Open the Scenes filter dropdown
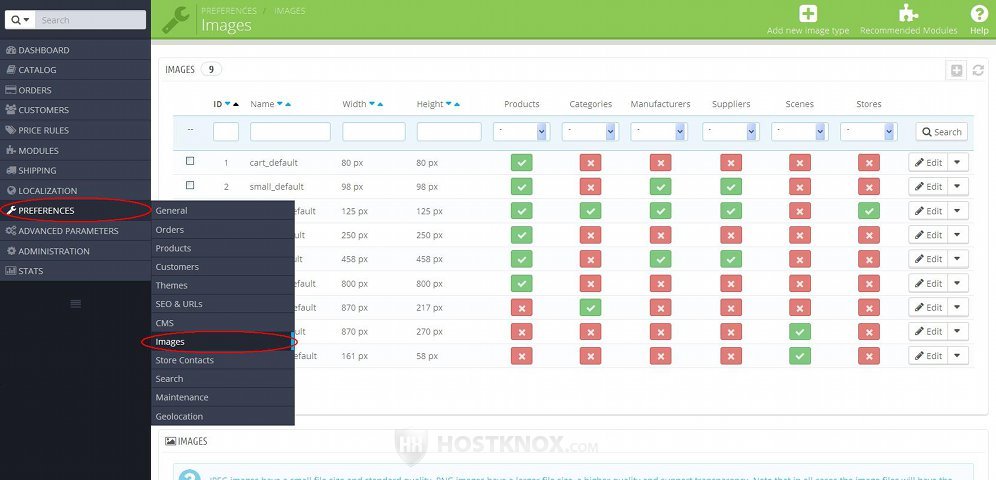996x480 pixels. (x=800, y=131)
